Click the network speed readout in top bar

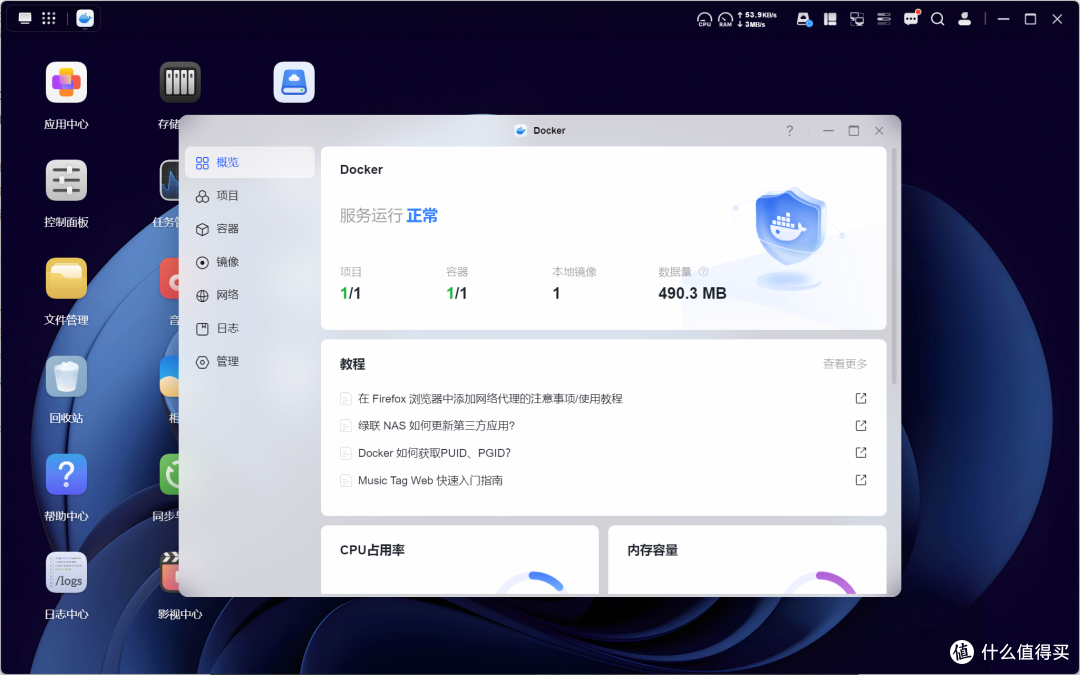pos(757,19)
